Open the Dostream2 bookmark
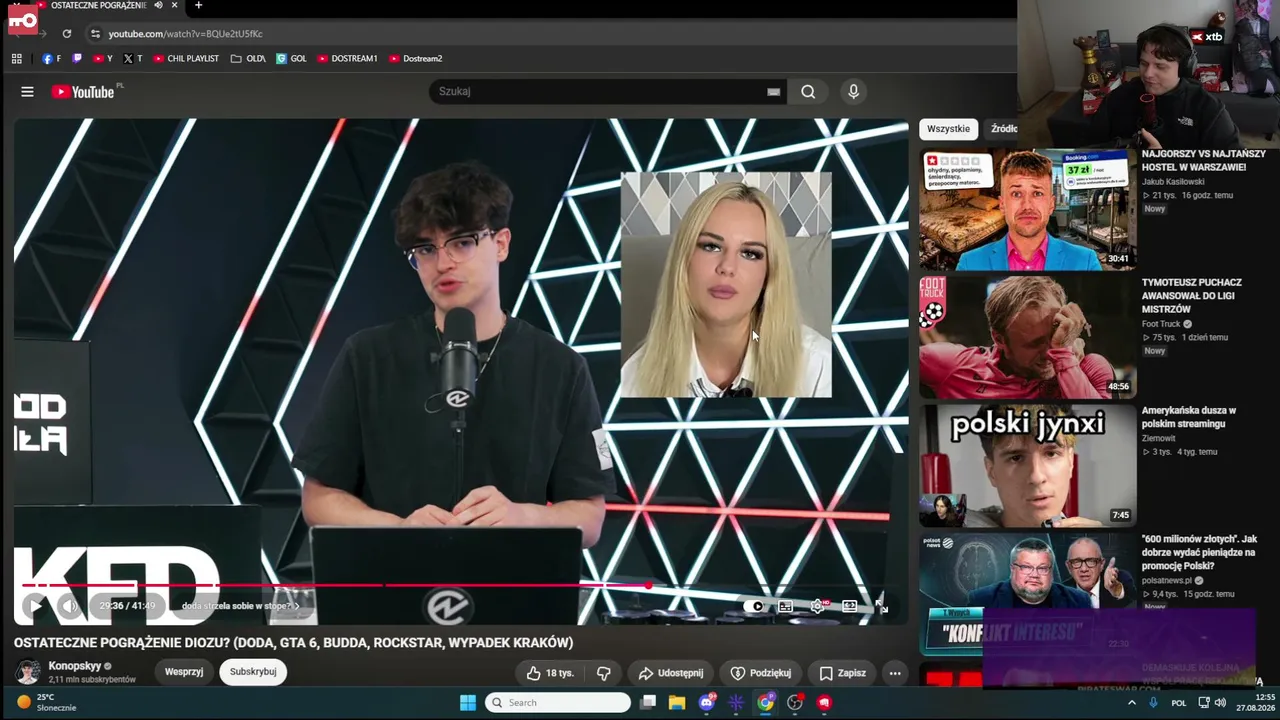The image size is (1280, 720). coord(415,59)
